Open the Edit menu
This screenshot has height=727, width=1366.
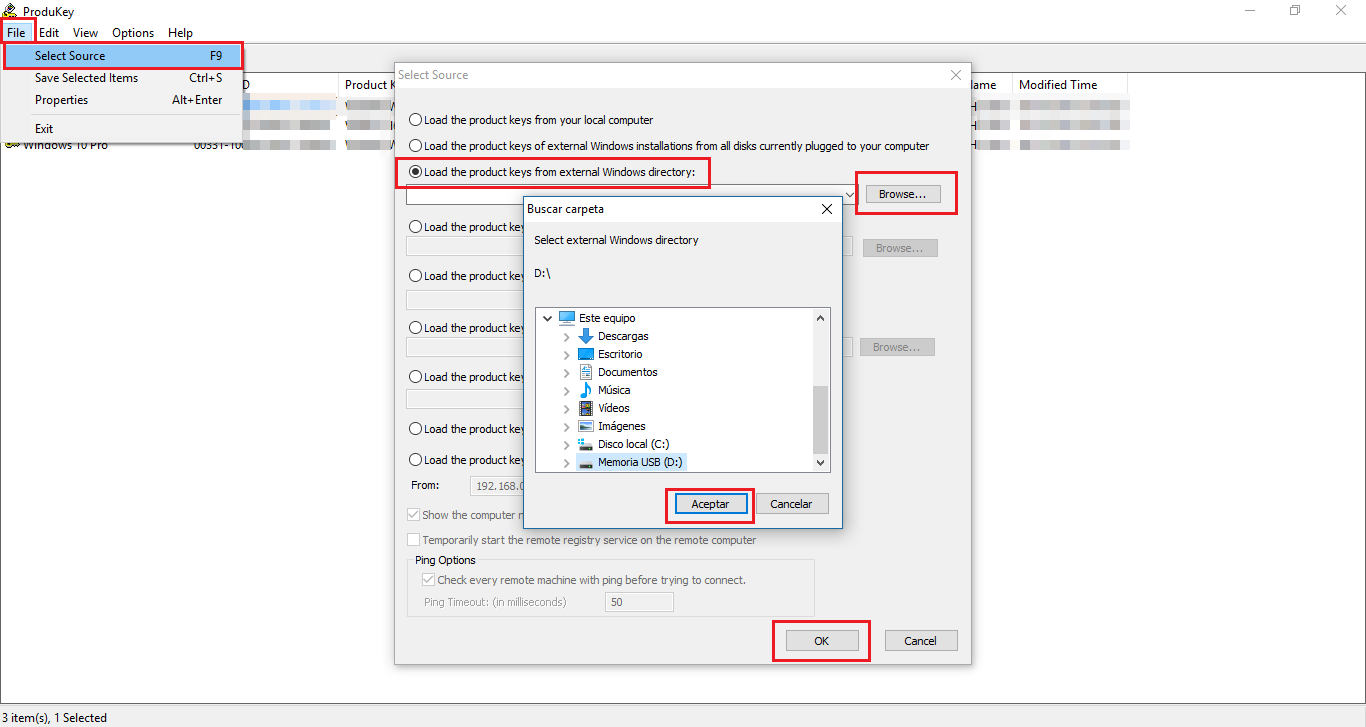(x=49, y=33)
